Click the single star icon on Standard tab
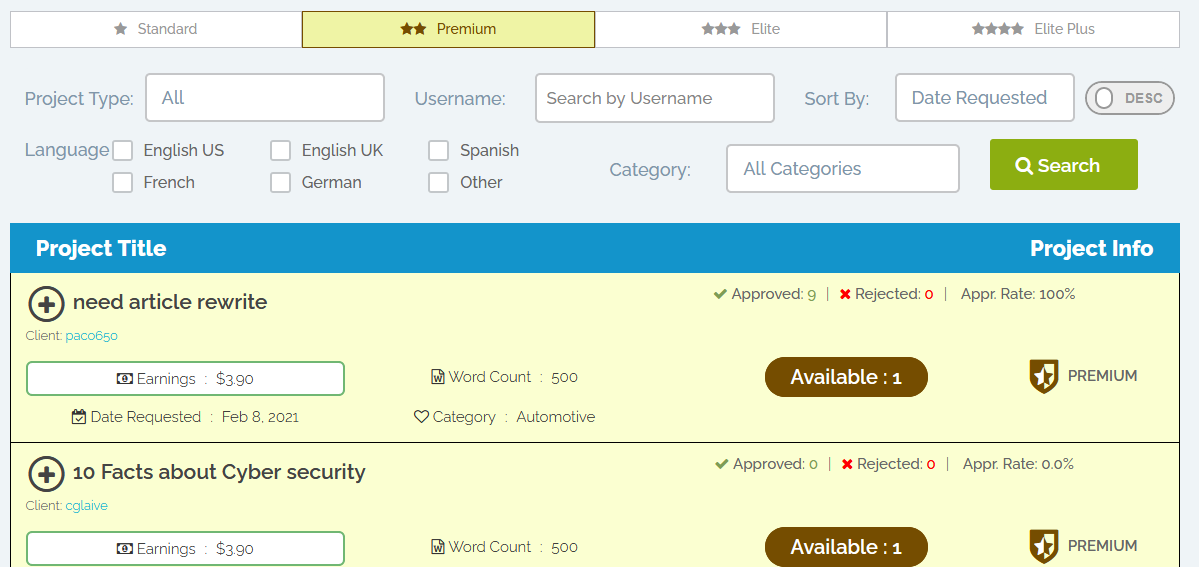The height and width of the screenshot is (567, 1199). (x=120, y=29)
